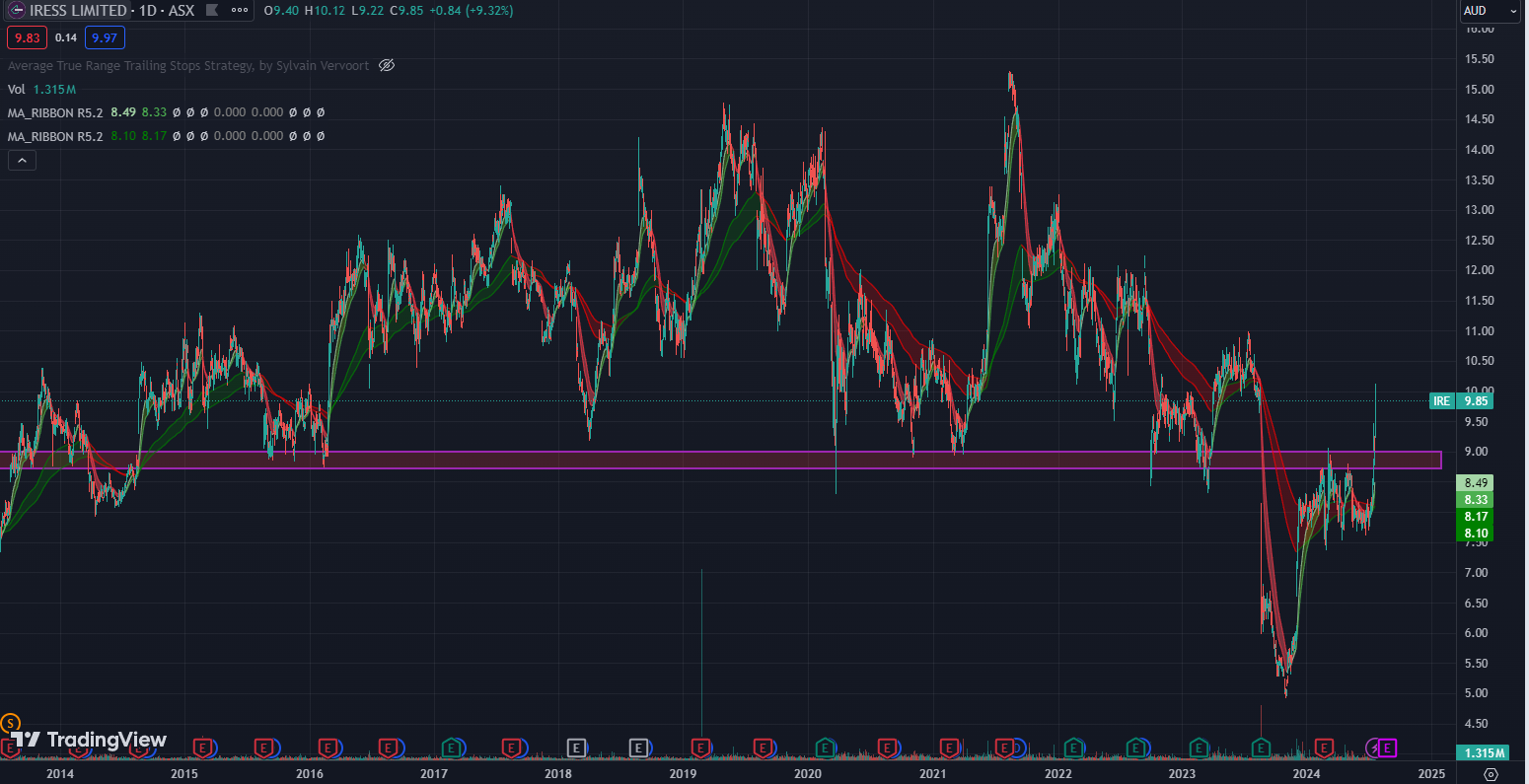Select the first MA_RIBBON R5.2 indicator
1529x784 pixels.
55,112
